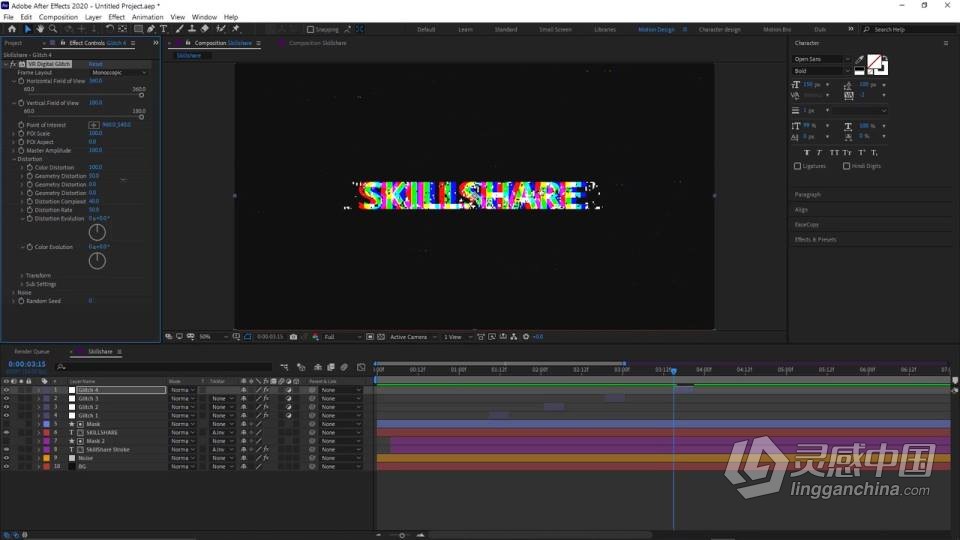Collapse the Distortion property group

pyautogui.click(x=14, y=159)
